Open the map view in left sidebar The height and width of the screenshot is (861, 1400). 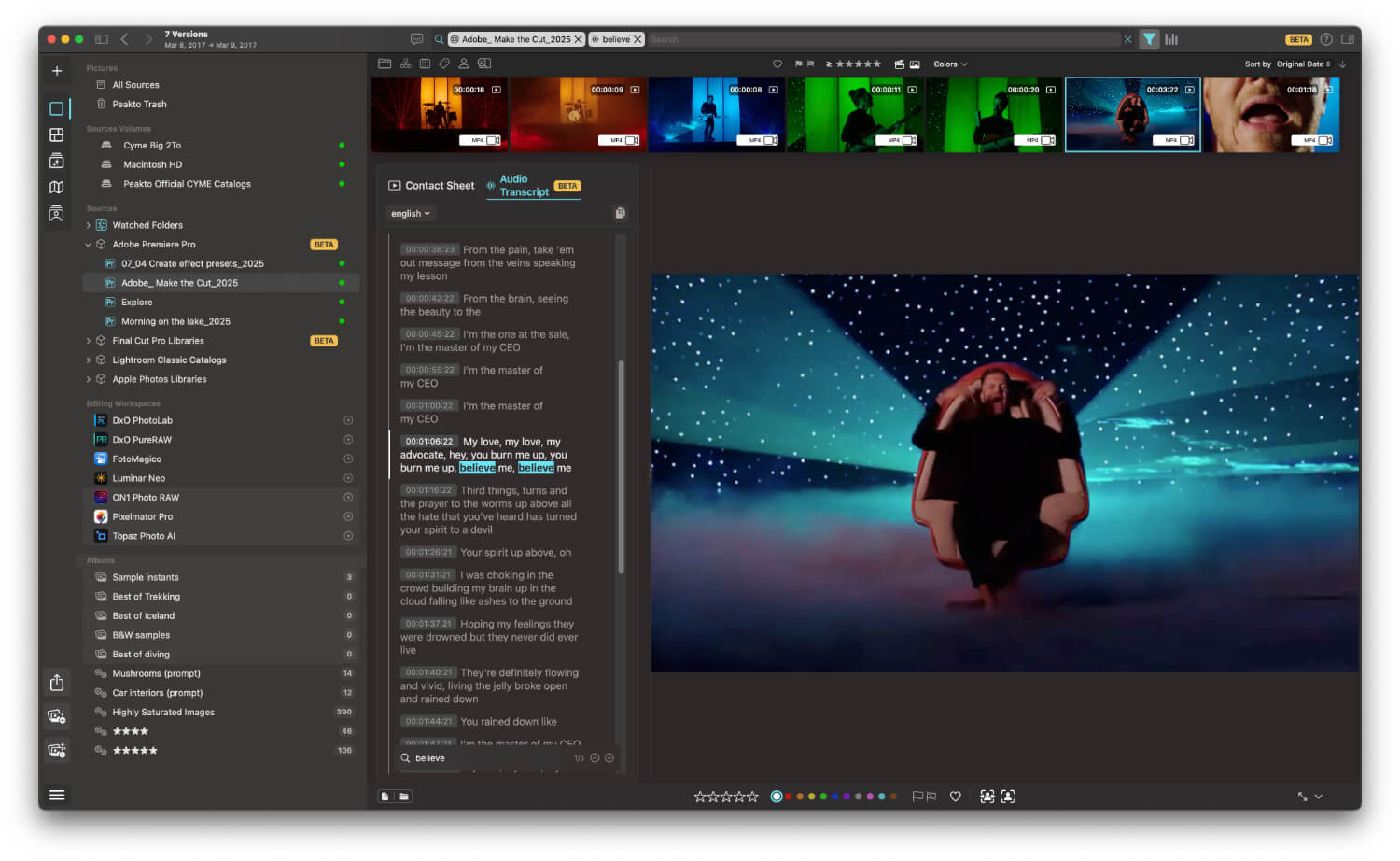(56, 188)
